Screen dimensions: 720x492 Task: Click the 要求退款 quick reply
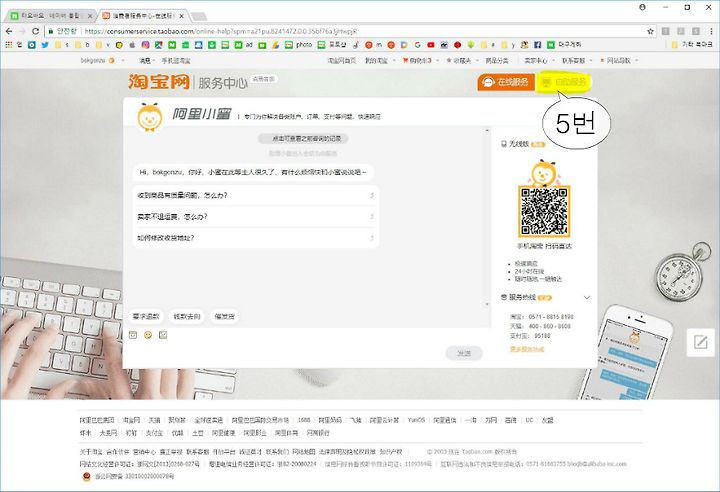146,316
